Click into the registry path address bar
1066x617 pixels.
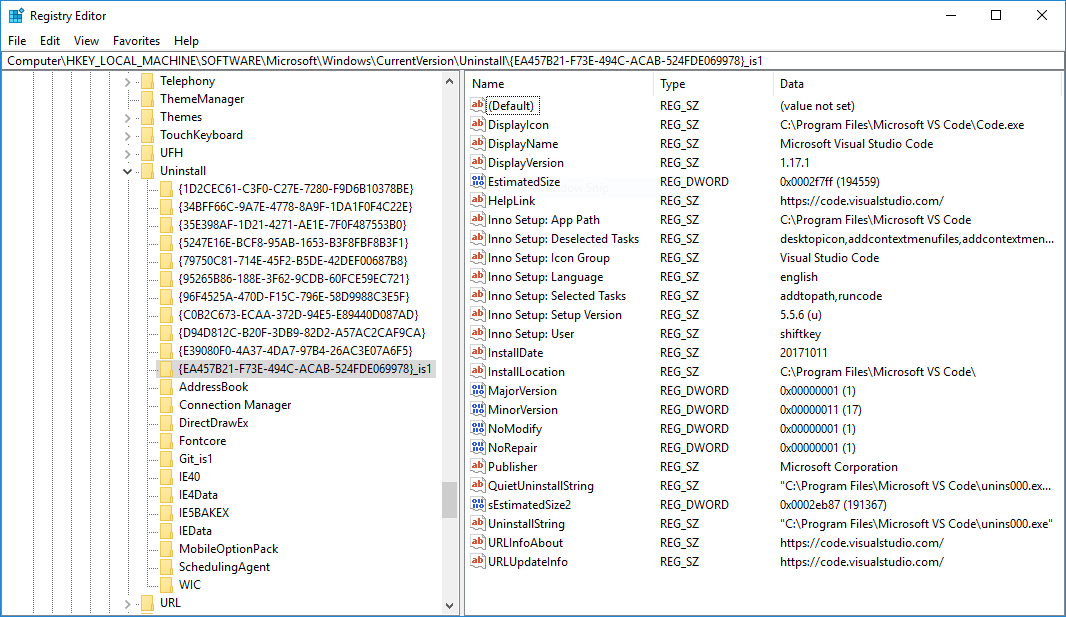[x=532, y=60]
